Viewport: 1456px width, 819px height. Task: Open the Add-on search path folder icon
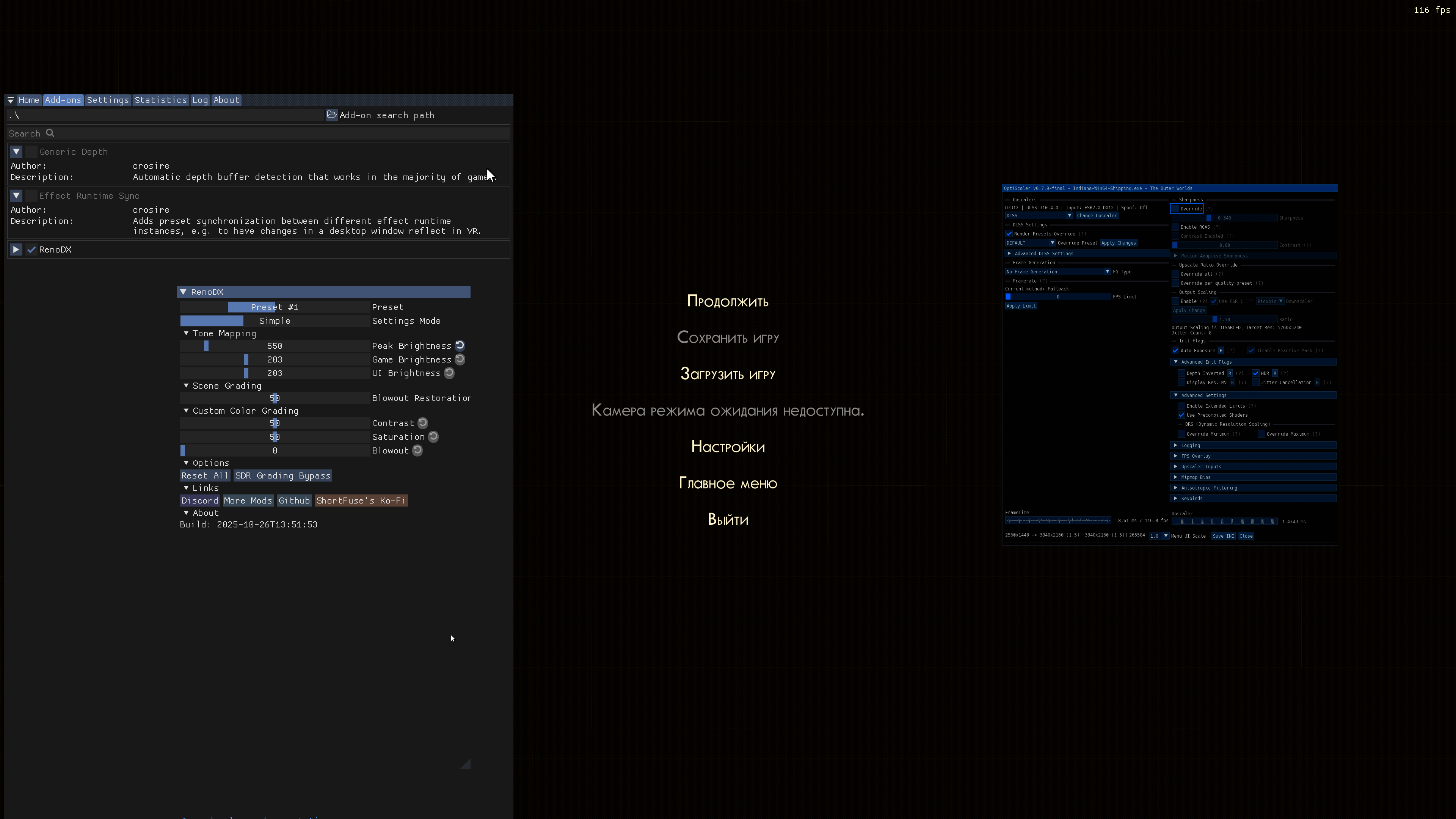pyautogui.click(x=332, y=115)
